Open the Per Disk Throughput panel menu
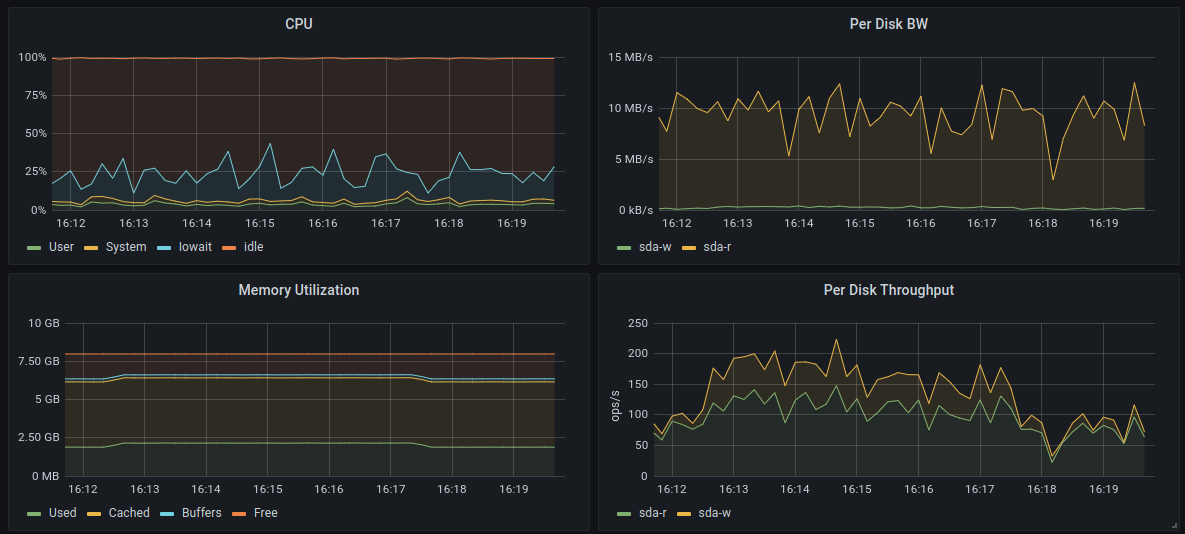The image size is (1185, 534). [x=888, y=290]
